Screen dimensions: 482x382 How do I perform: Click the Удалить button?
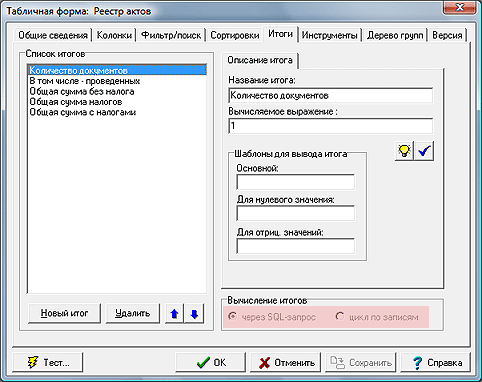pyautogui.click(x=133, y=313)
